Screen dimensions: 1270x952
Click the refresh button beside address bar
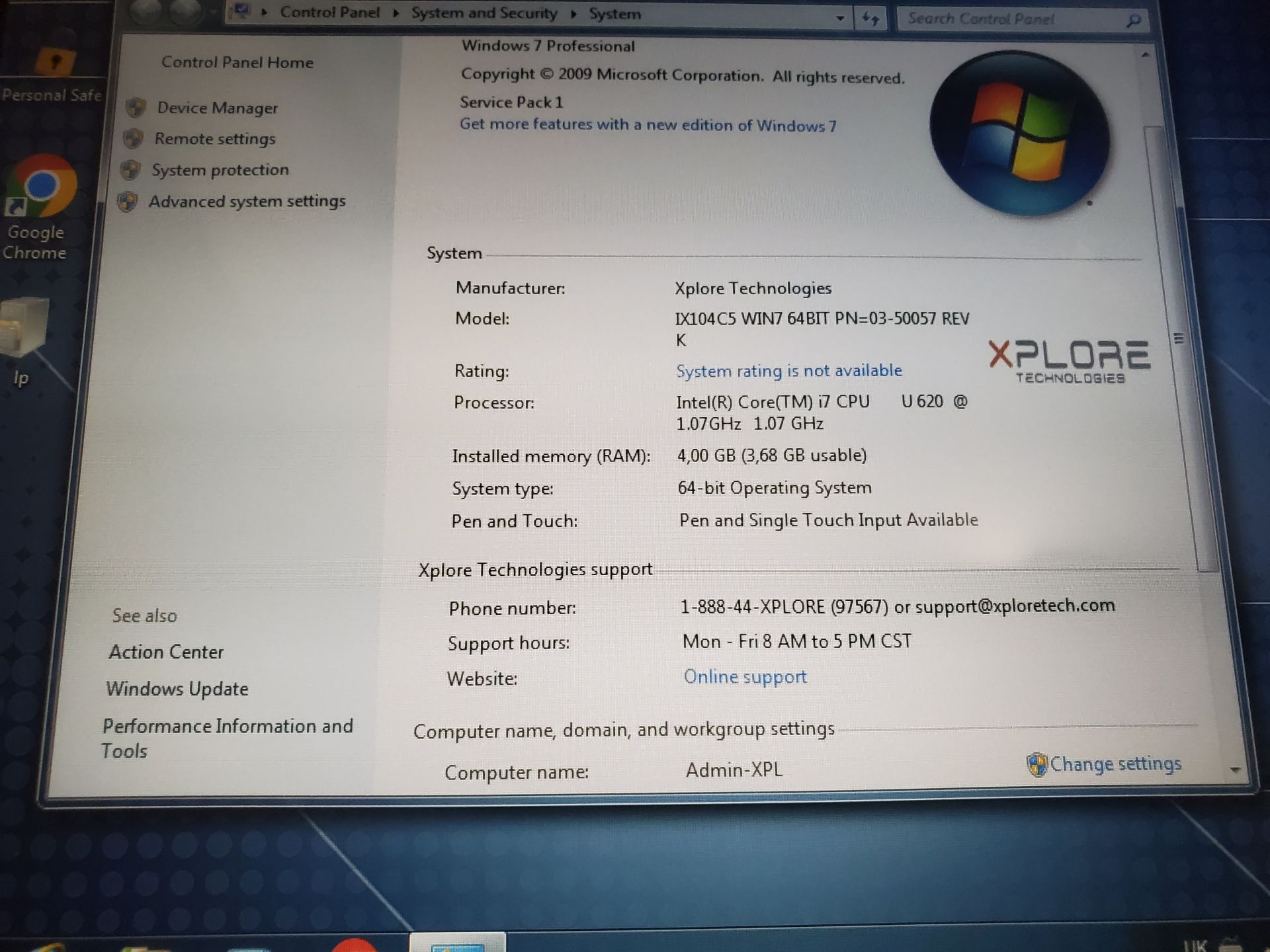(870, 19)
